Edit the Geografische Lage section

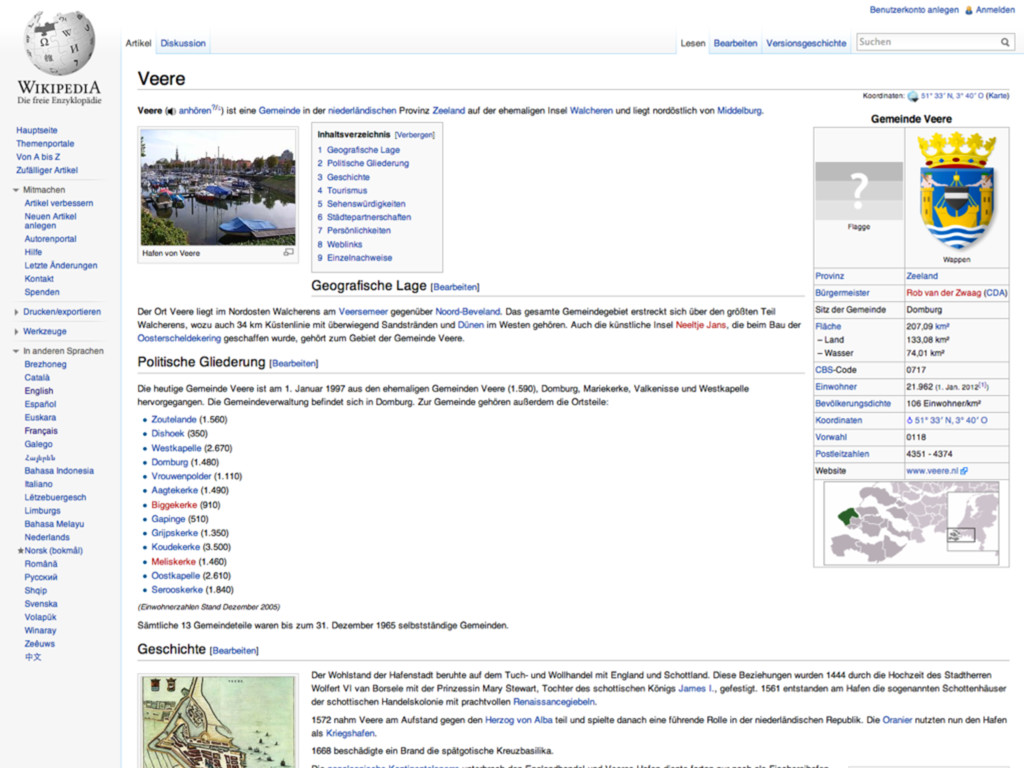coord(455,287)
